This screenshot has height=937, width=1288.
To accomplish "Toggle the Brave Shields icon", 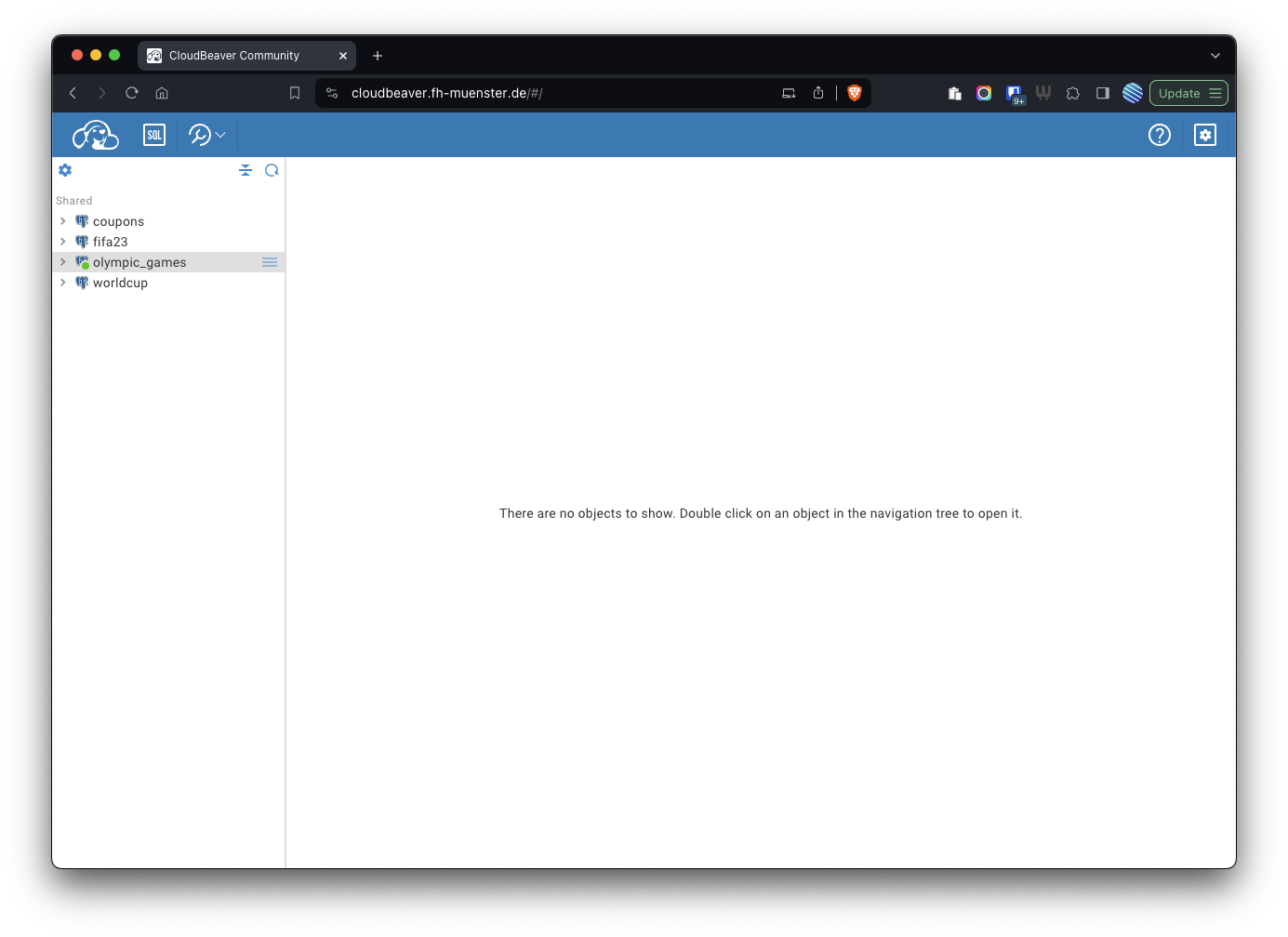I will tap(855, 93).
